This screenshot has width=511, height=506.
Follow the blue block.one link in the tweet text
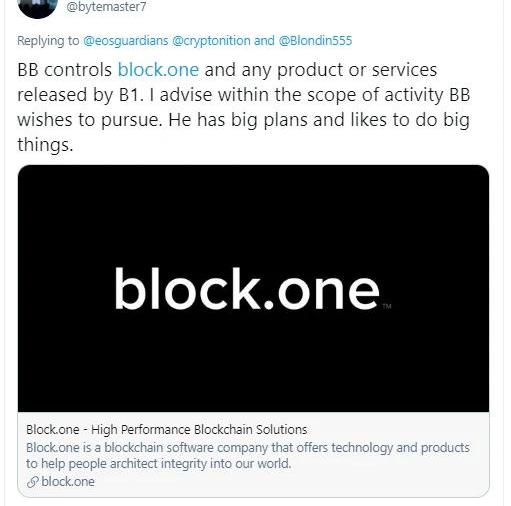point(158,70)
